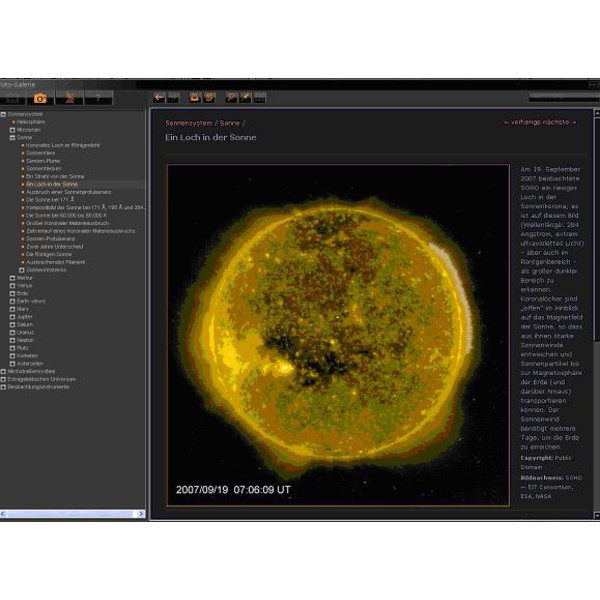Open the Sonne breadcrumb link
The image size is (600, 600).
[x=230, y=123]
